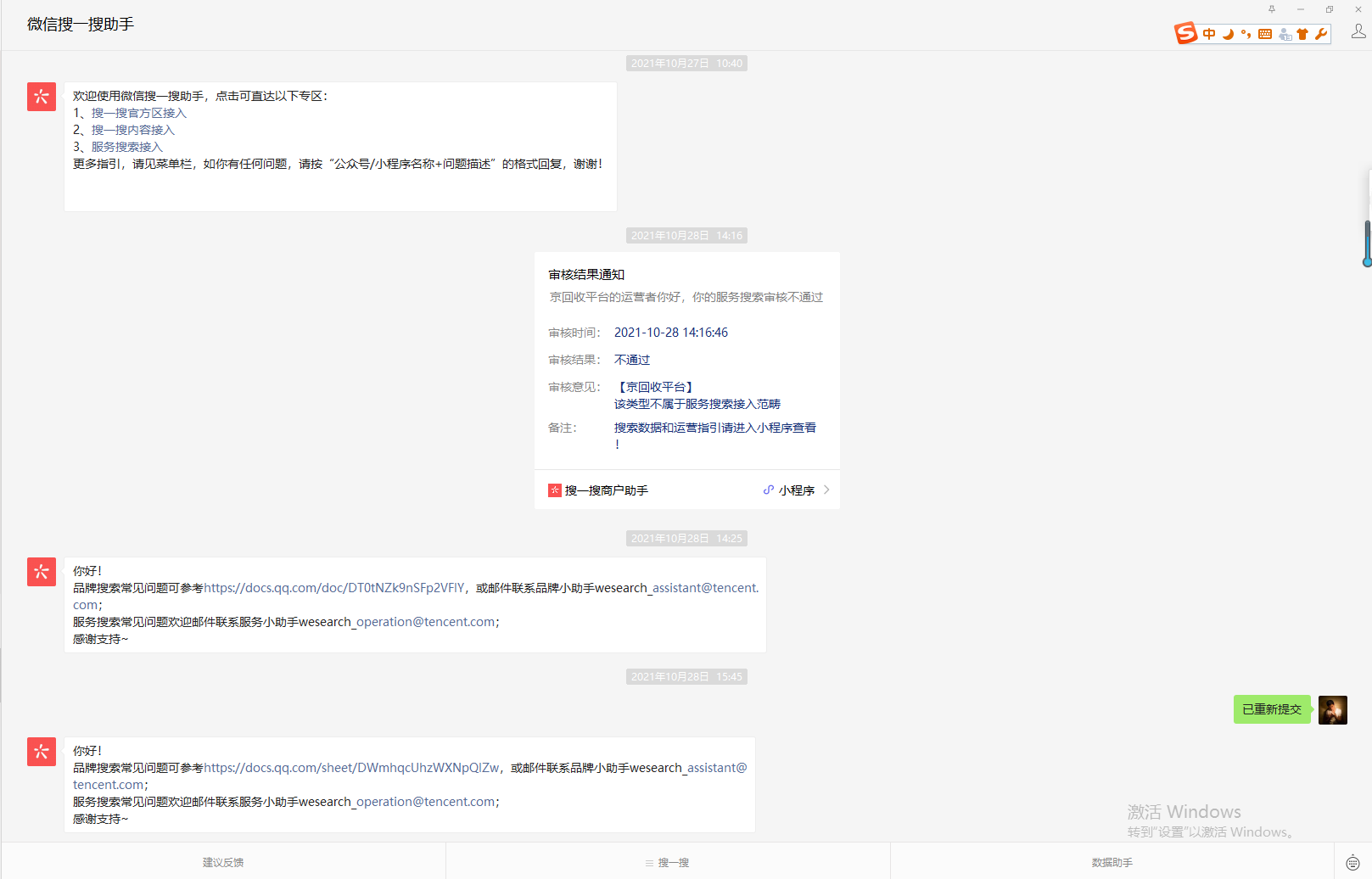The height and width of the screenshot is (879, 1372).
Task: Open the 搜一搜内容接入 link
Action: (x=132, y=130)
